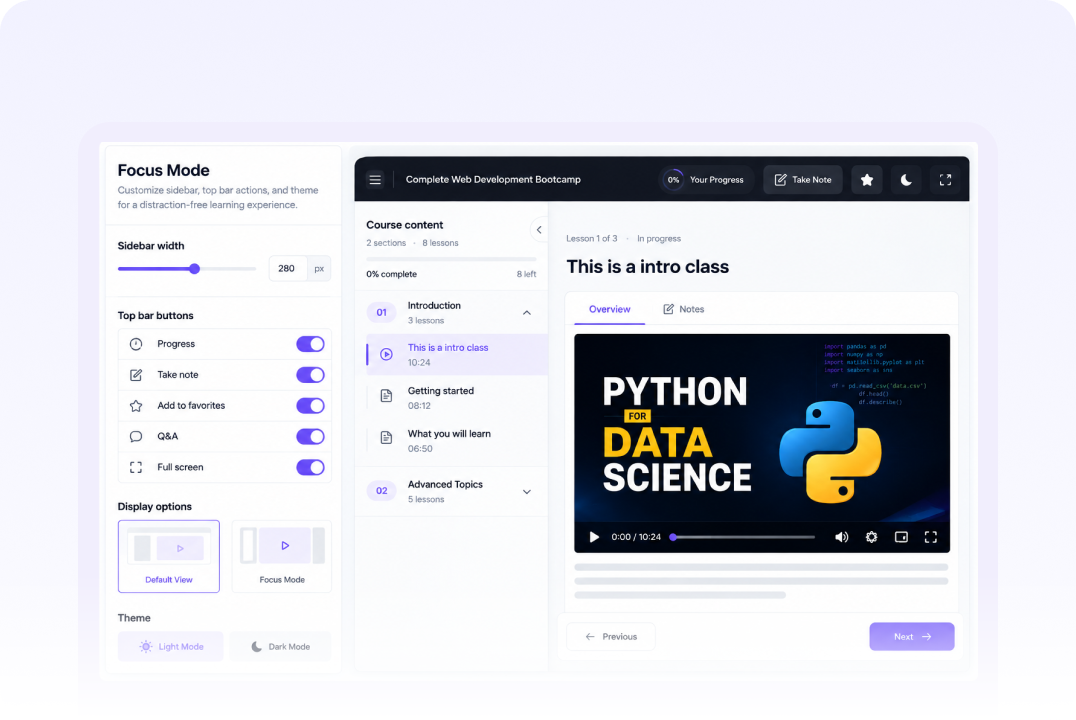Enable picture-in-picture on the video player
Screen dimensions: 1076x720
(901, 537)
